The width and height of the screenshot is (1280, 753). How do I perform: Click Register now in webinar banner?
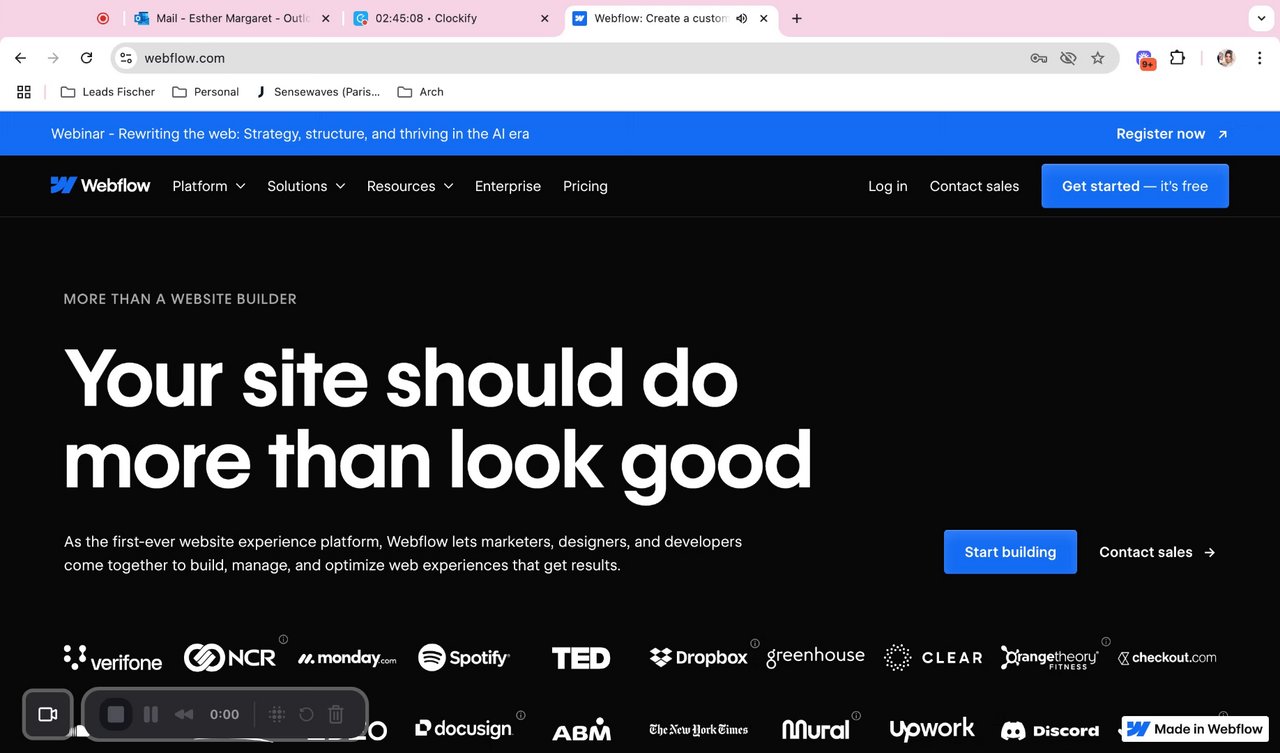[x=1172, y=134]
